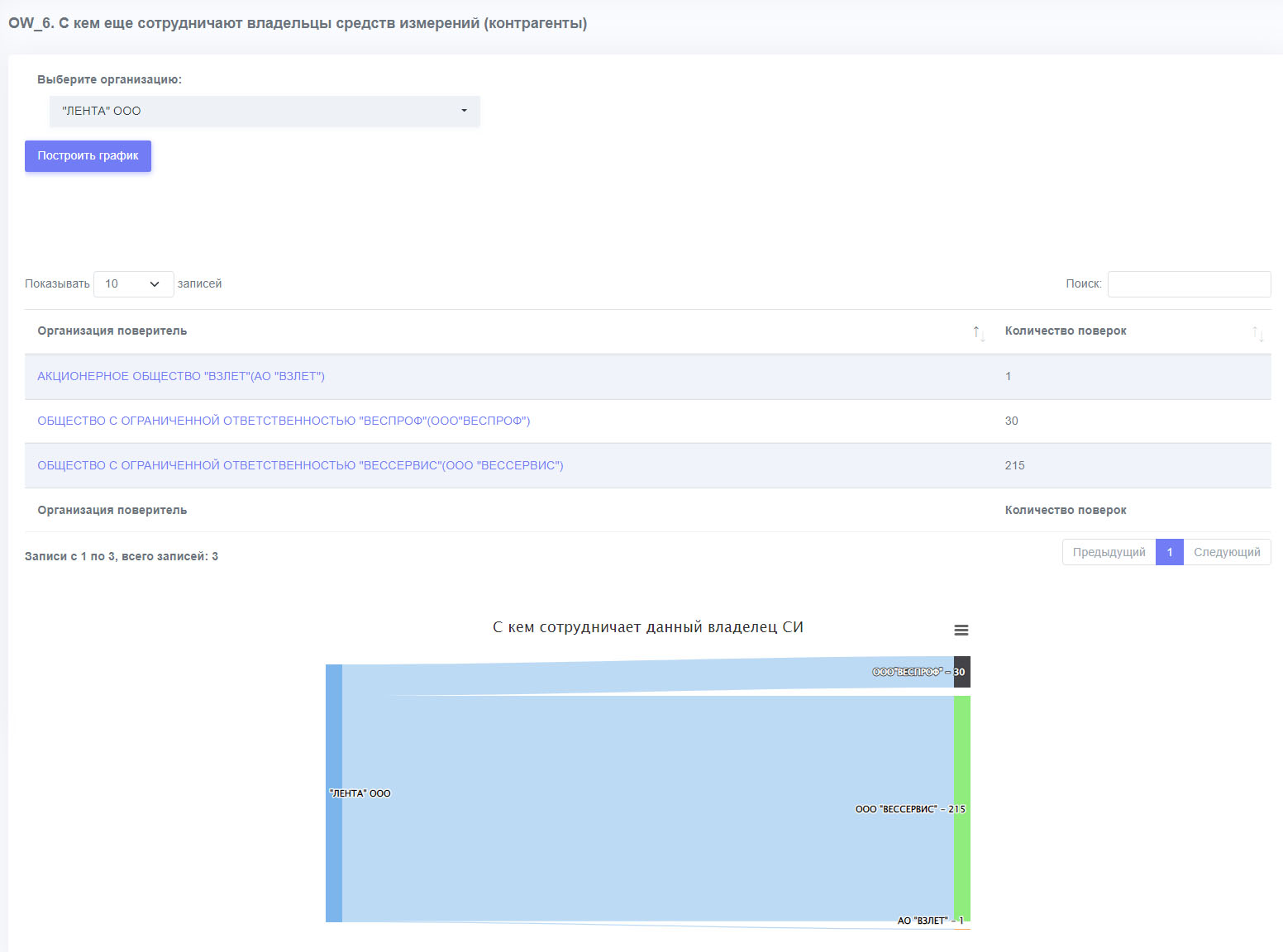Click the green ВЕССЕРВИС node in the Sankey chart
The height and width of the screenshot is (952, 1283).
(x=962, y=808)
